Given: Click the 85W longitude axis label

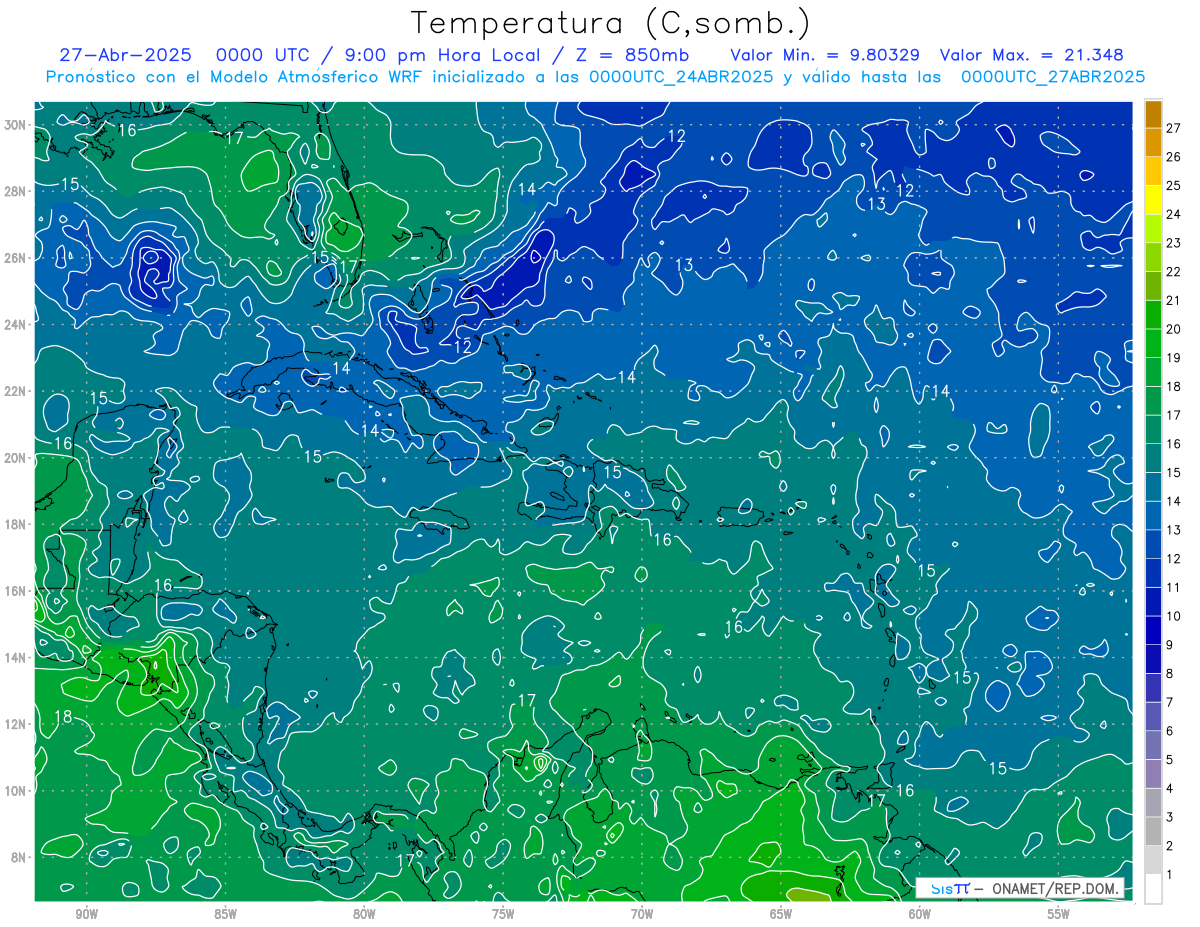Looking at the screenshot, I should click(225, 914).
